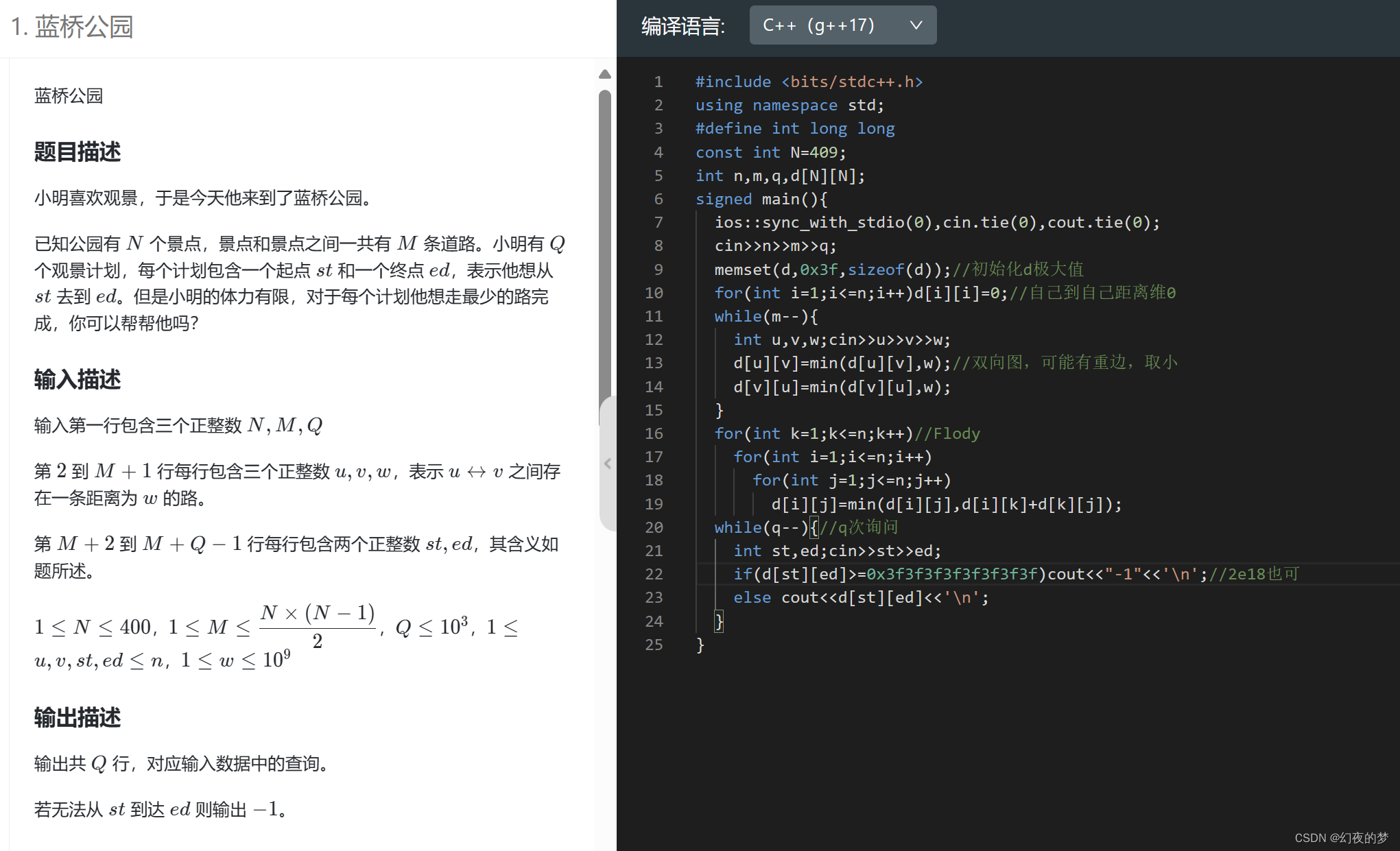Click line 11 'while(m--){'
1400x851 pixels.
[766, 316]
